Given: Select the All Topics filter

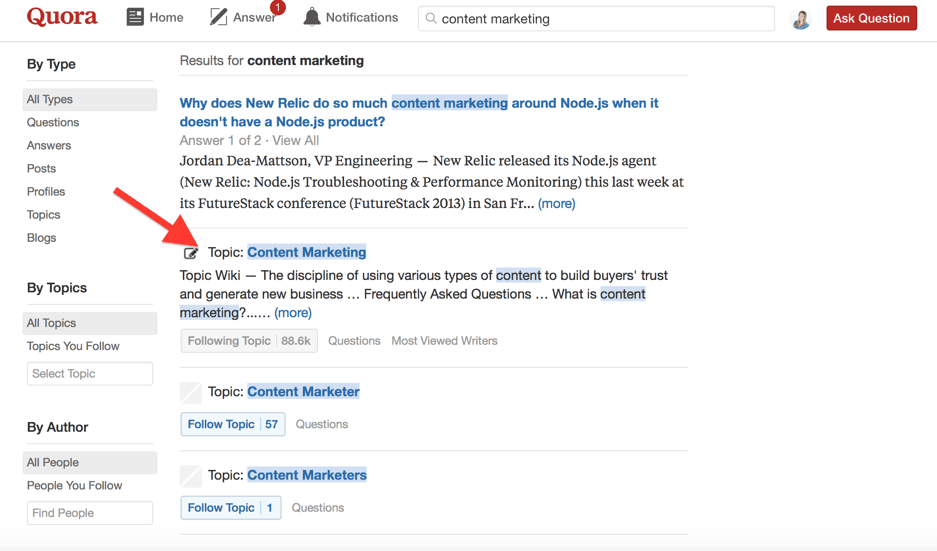Looking at the screenshot, I should click(90, 323).
